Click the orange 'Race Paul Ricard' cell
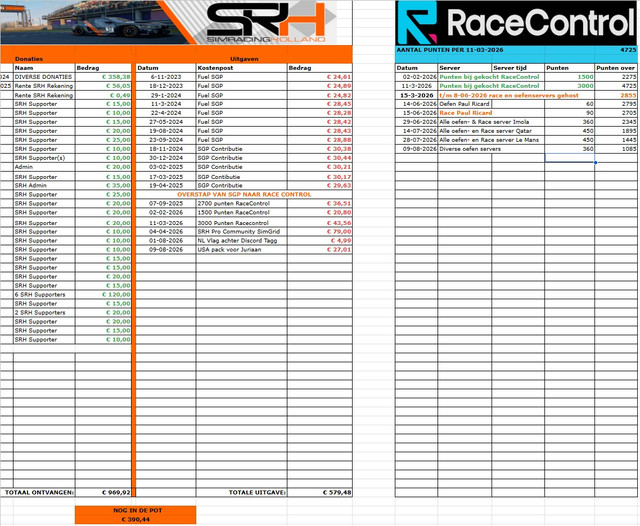Screen dimensions: 640x526 (x=466, y=113)
